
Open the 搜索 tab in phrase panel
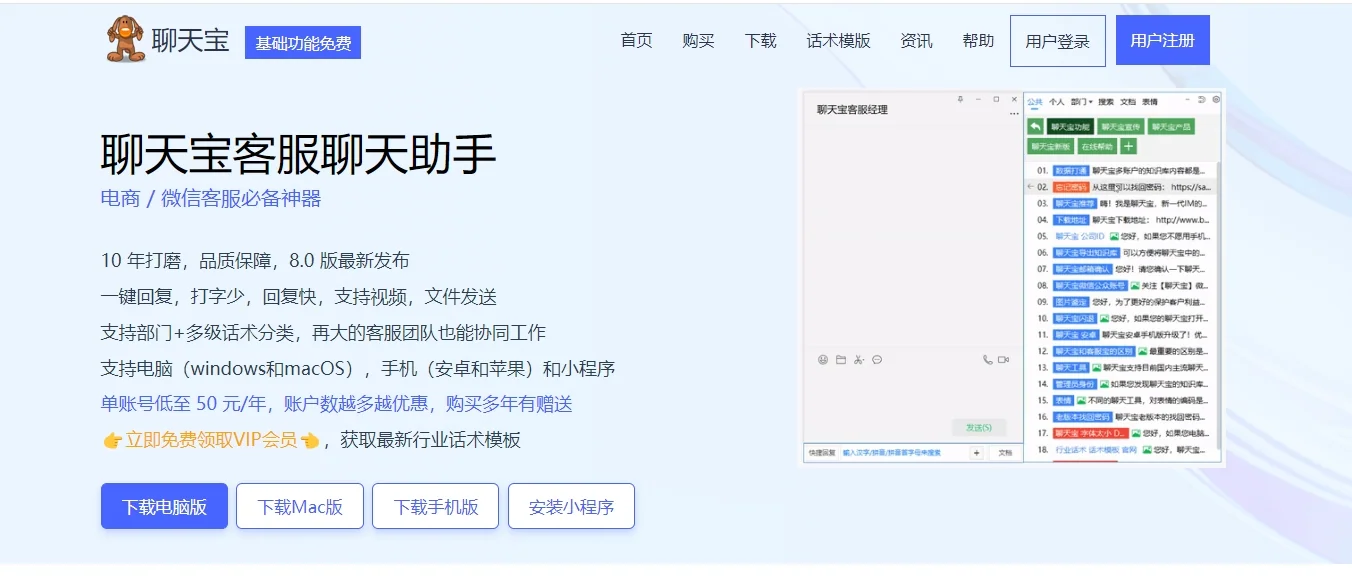[1106, 102]
